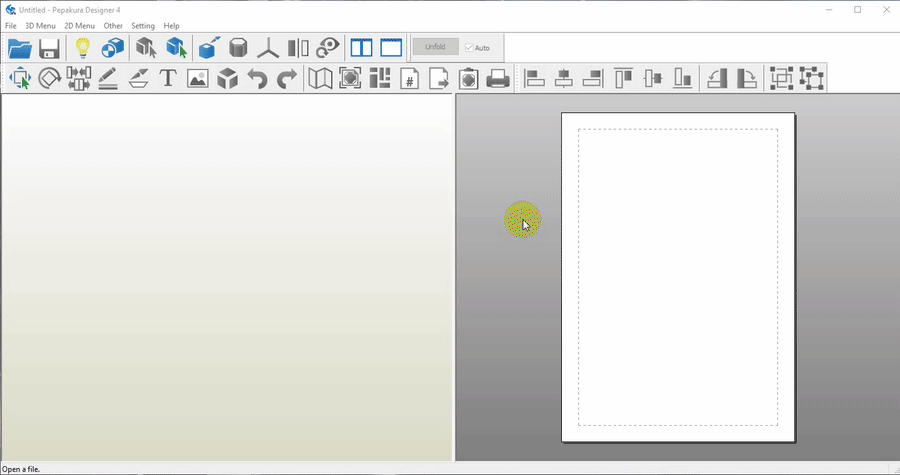
Task: Save project with the floppy disk icon
Action: [49, 48]
